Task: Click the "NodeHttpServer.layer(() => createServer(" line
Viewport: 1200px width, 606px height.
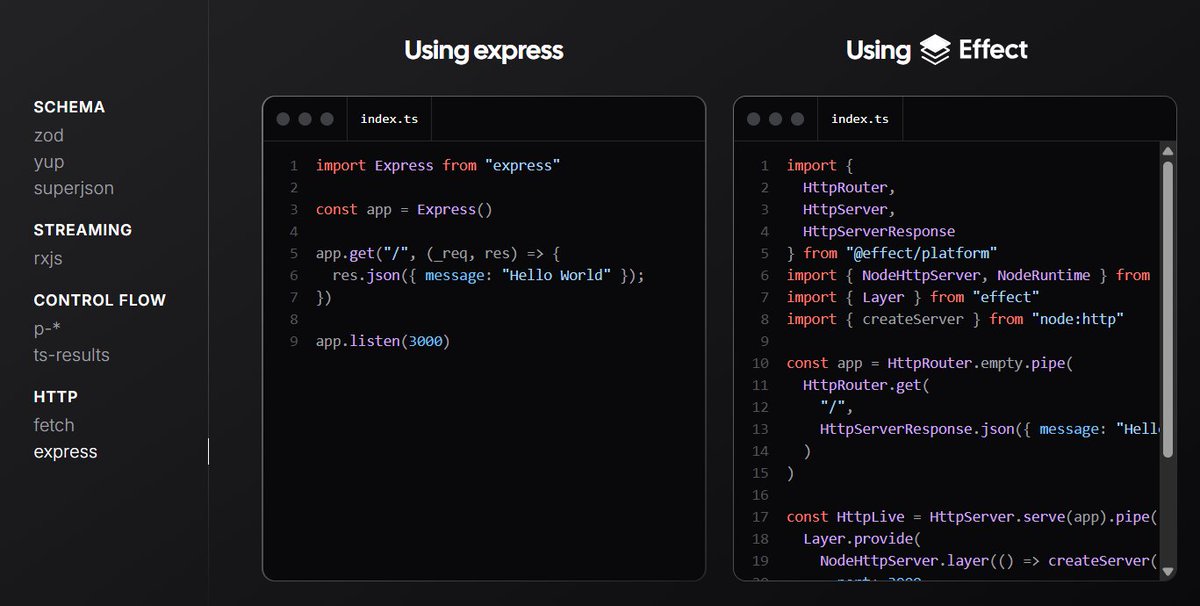Action: tap(988, 561)
